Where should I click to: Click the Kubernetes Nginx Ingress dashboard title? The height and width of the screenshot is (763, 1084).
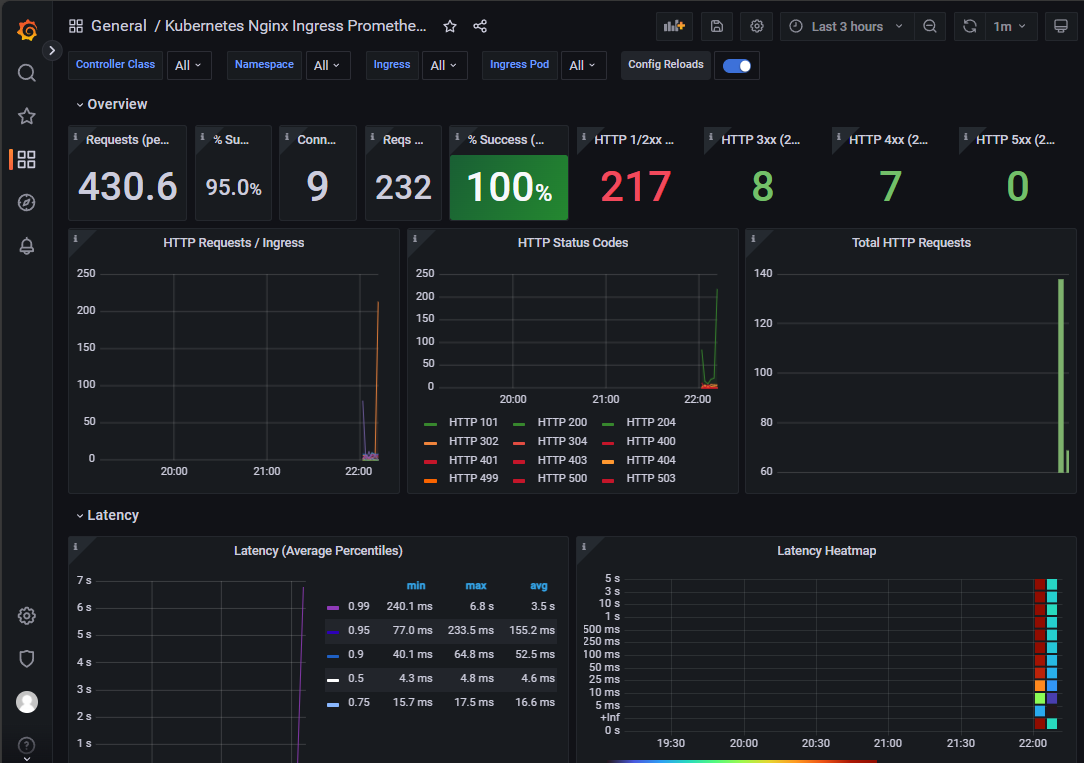tap(295, 26)
